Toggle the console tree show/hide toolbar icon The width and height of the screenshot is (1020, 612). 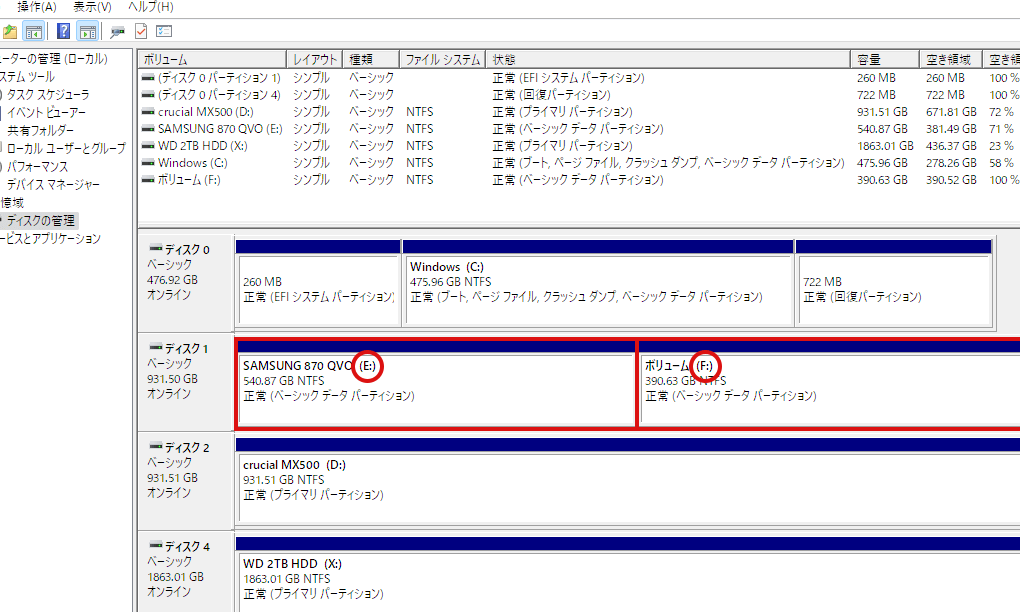[33, 31]
